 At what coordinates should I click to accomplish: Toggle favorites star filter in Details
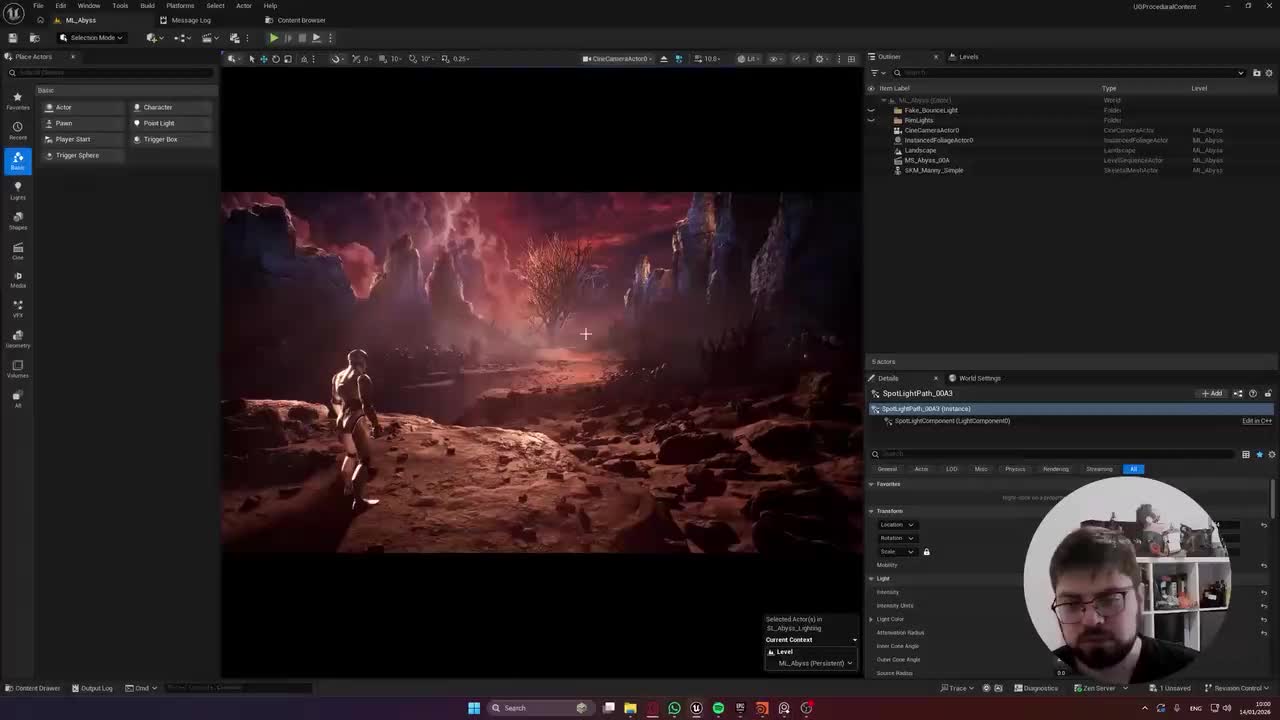coord(1259,454)
